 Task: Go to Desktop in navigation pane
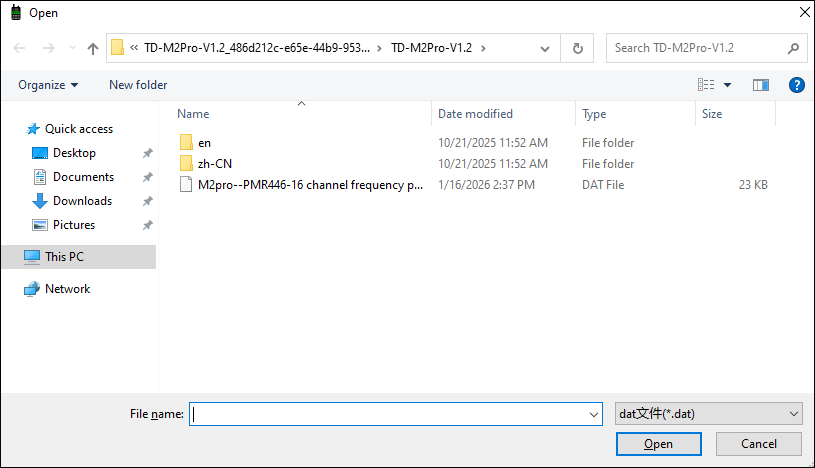click(x=74, y=153)
